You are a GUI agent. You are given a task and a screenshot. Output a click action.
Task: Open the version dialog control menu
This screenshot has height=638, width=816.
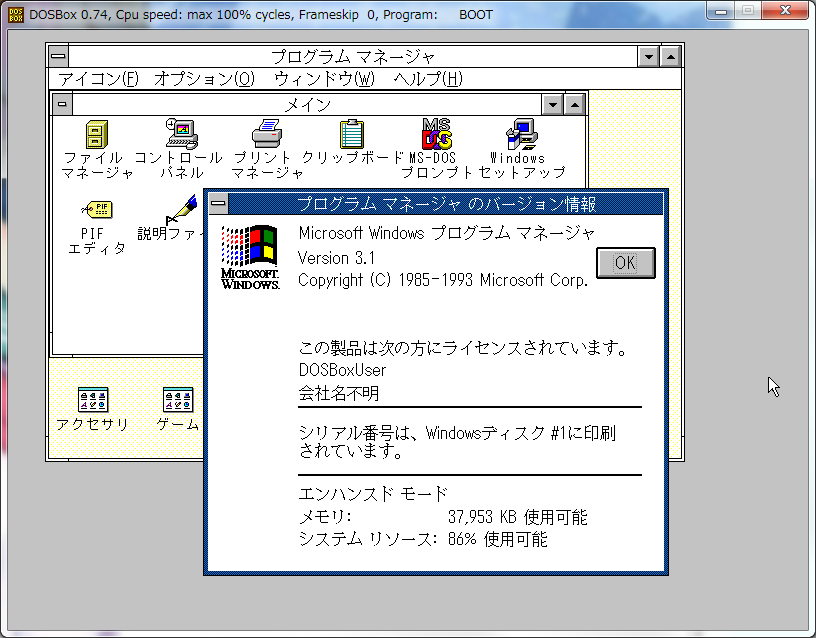click(216, 203)
